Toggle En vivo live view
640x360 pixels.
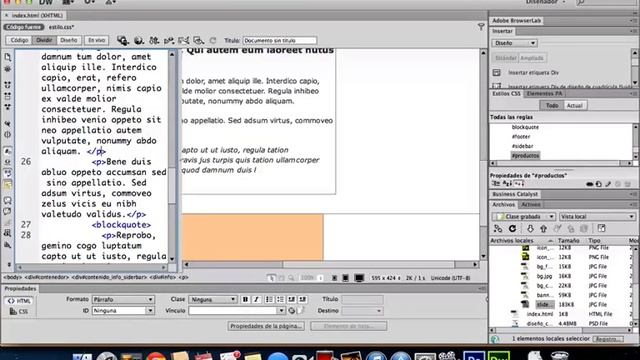point(97,40)
